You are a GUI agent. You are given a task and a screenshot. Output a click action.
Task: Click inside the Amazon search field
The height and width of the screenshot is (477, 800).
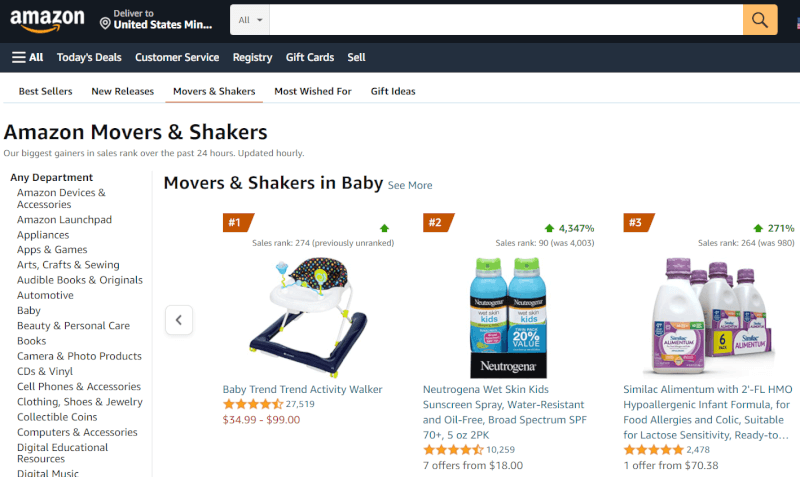click(505, 20)
